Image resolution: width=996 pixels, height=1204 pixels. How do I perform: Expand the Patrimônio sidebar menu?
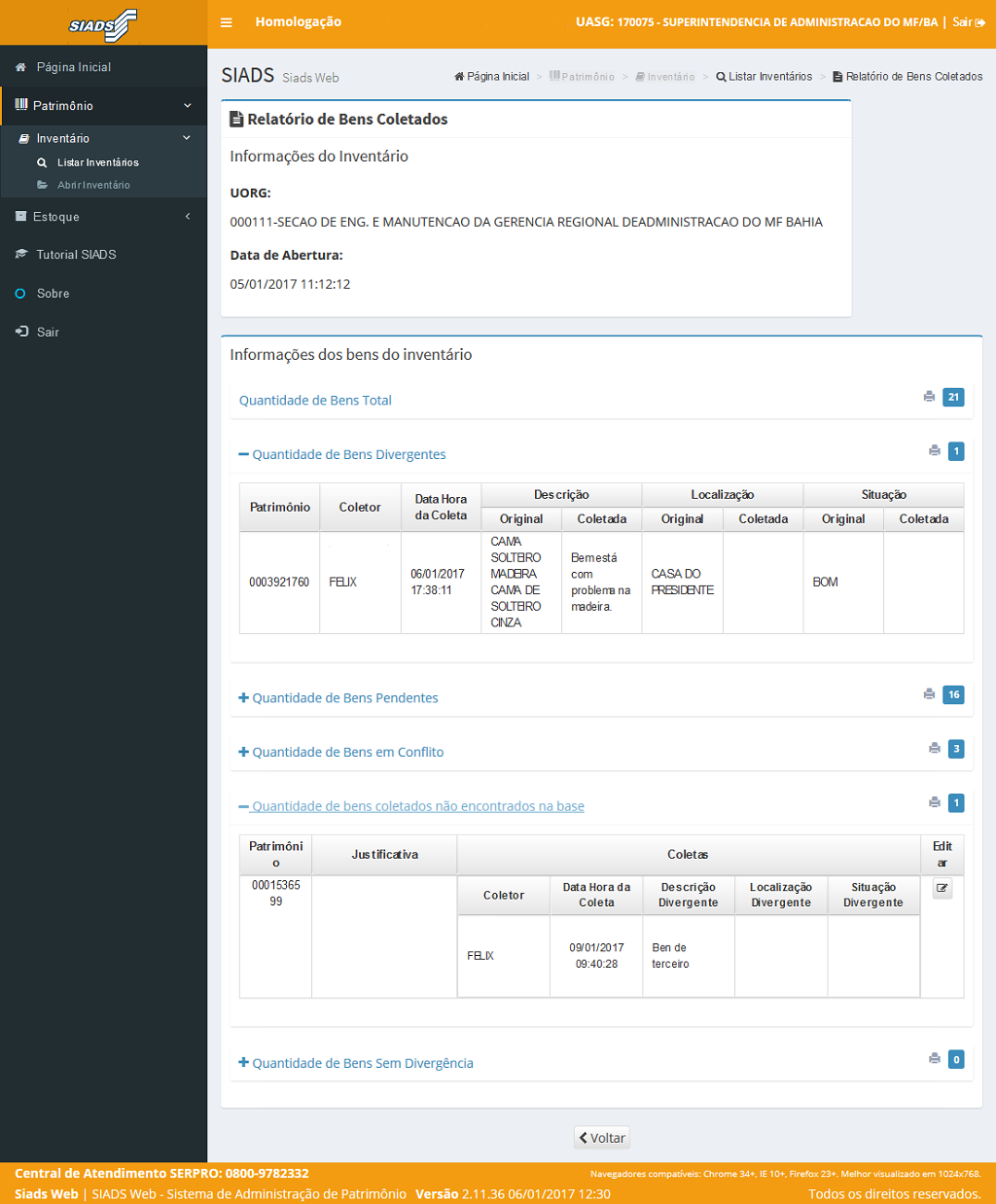click(x=103, y=105)
